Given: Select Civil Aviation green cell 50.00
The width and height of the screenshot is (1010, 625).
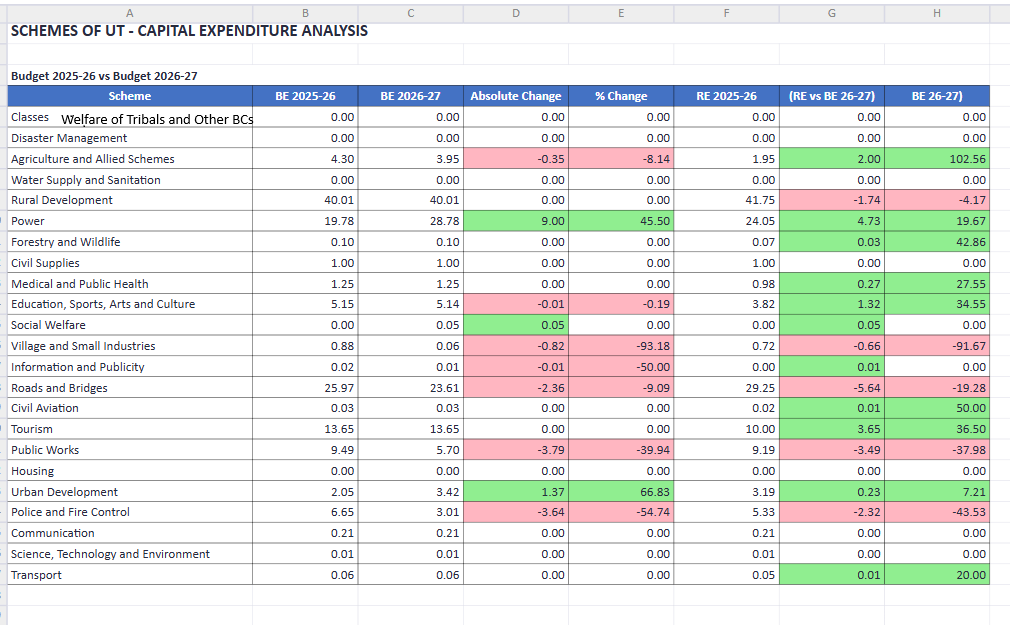Looking at the screenshot, I should coord(937,409).
